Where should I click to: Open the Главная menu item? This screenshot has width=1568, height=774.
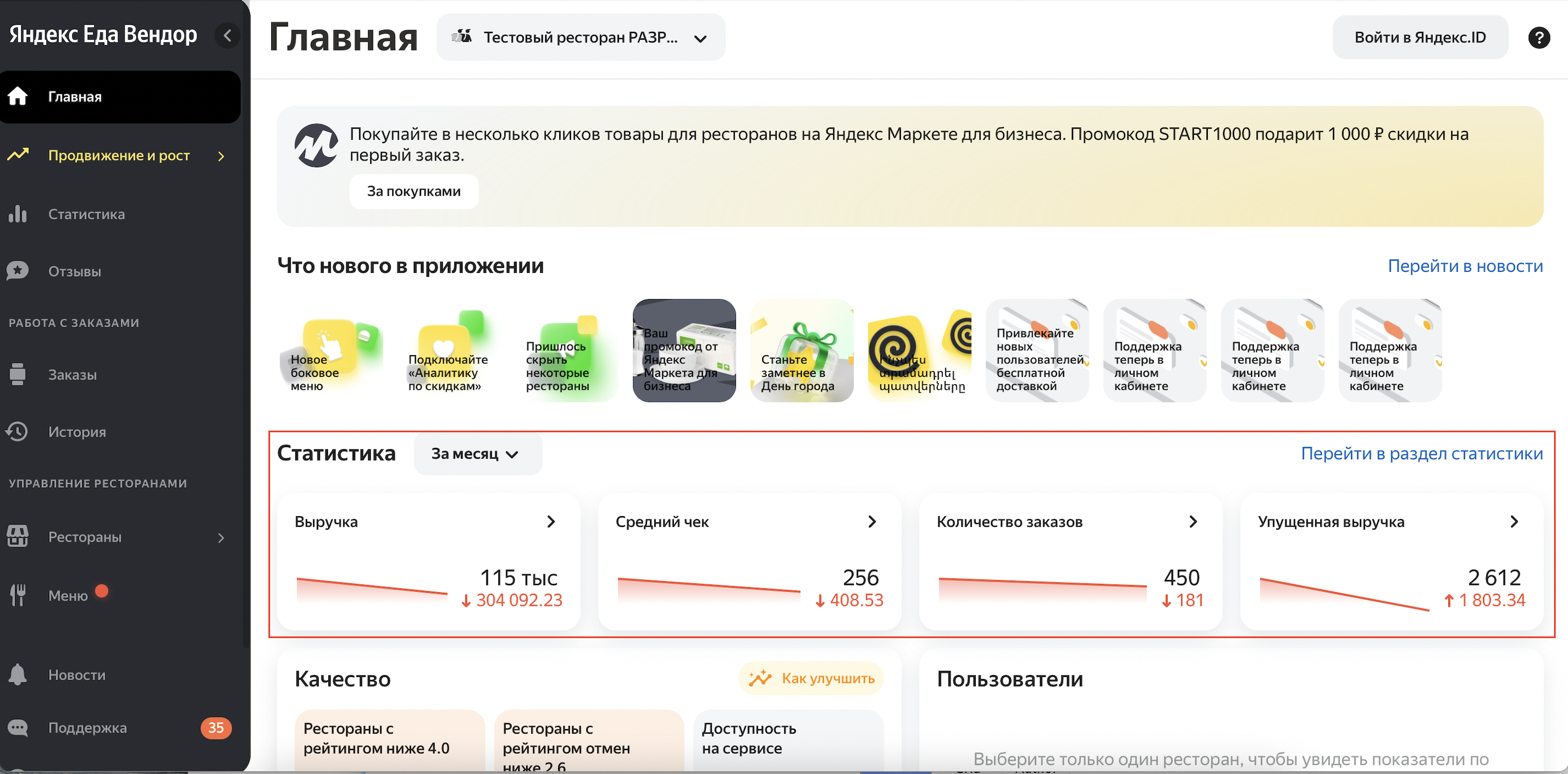click(x=121, y=97)
